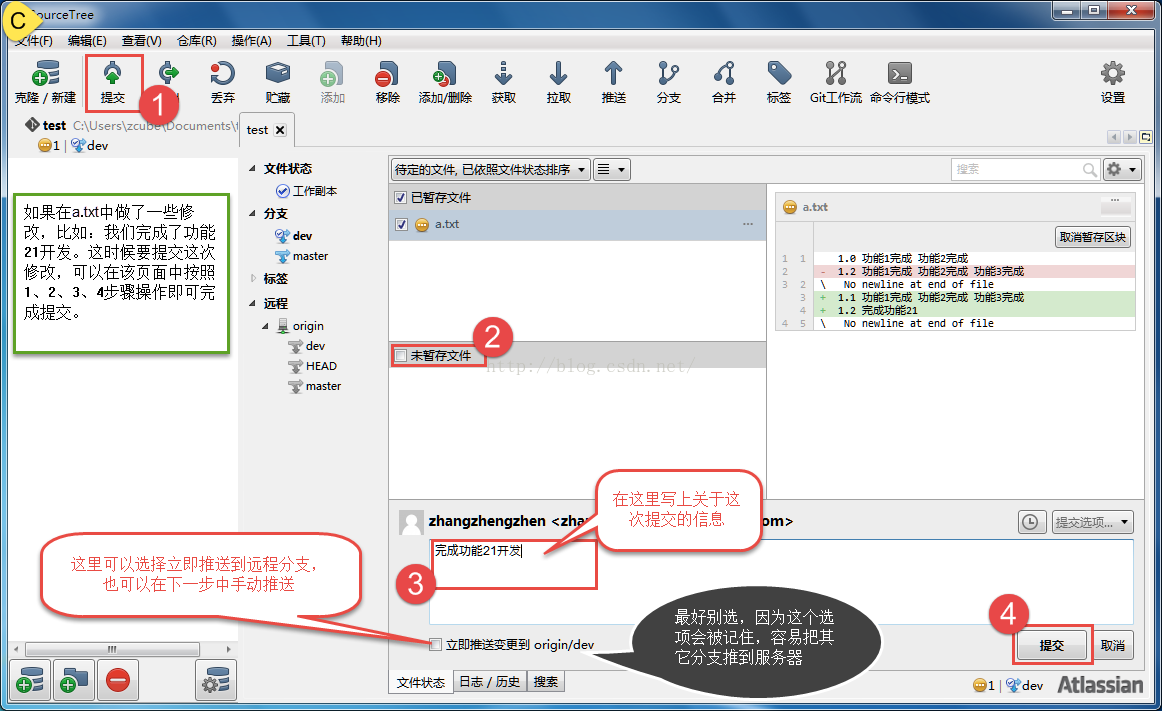Click the Pull (拉取) toolbar icon
The image size is (1162, 711).
click(558, 82)
